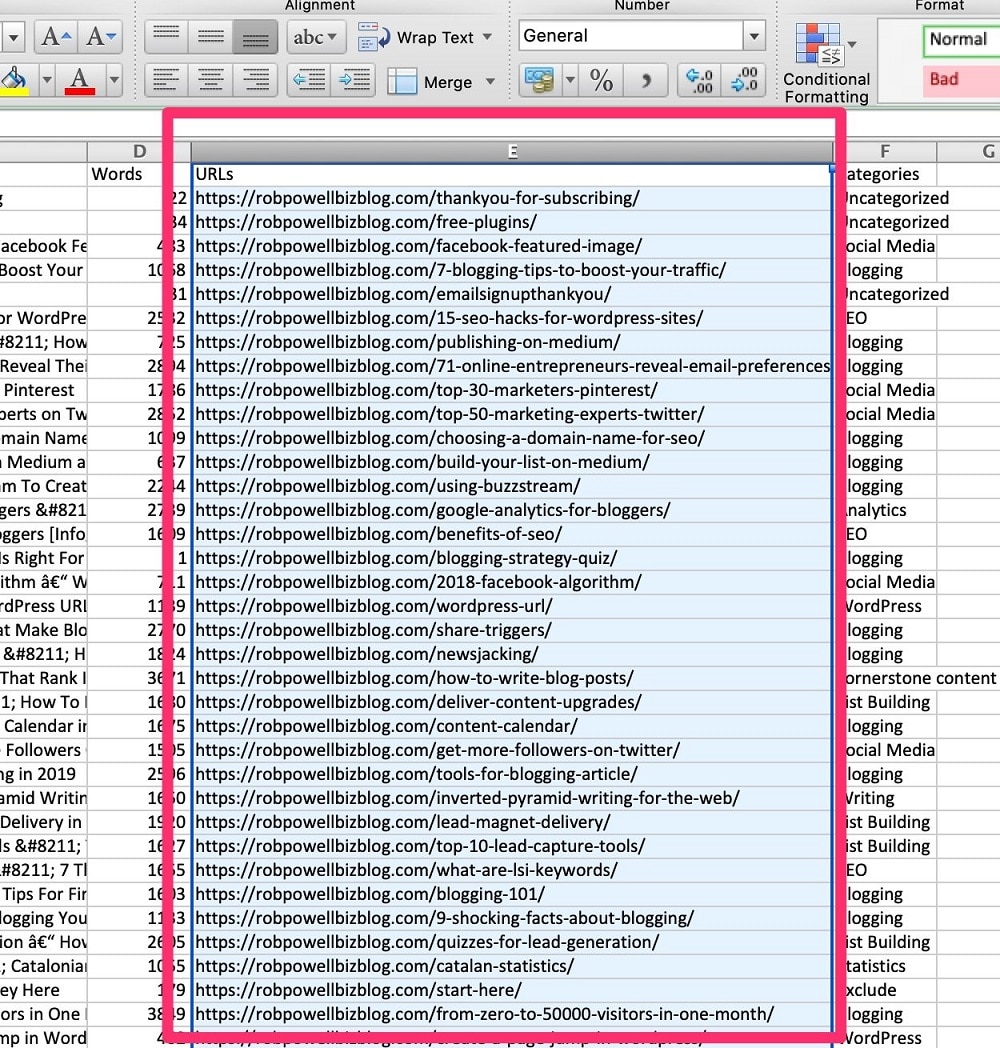Click the blogging-101 URL cell
Viewport: 1000px width, 1048px height.
pos(512,894)
